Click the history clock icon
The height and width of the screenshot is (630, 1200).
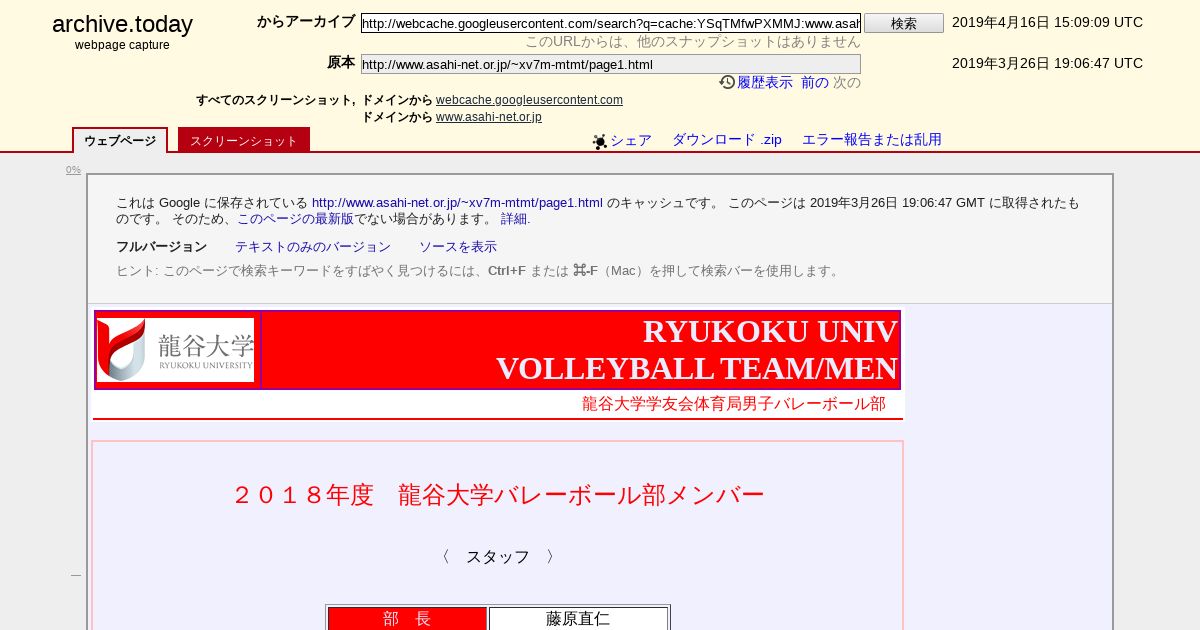[727, 82]
